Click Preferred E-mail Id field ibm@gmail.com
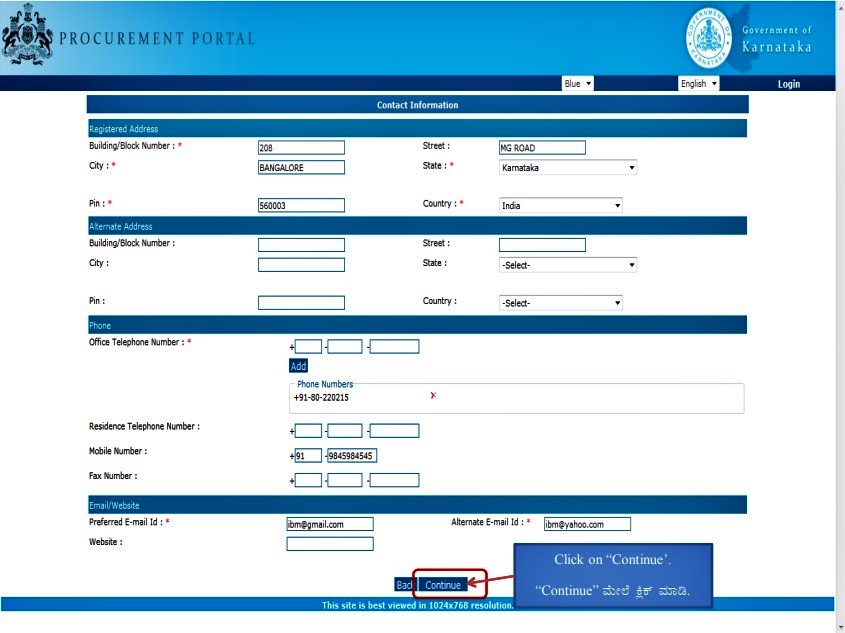 click(x=330, y=524)
